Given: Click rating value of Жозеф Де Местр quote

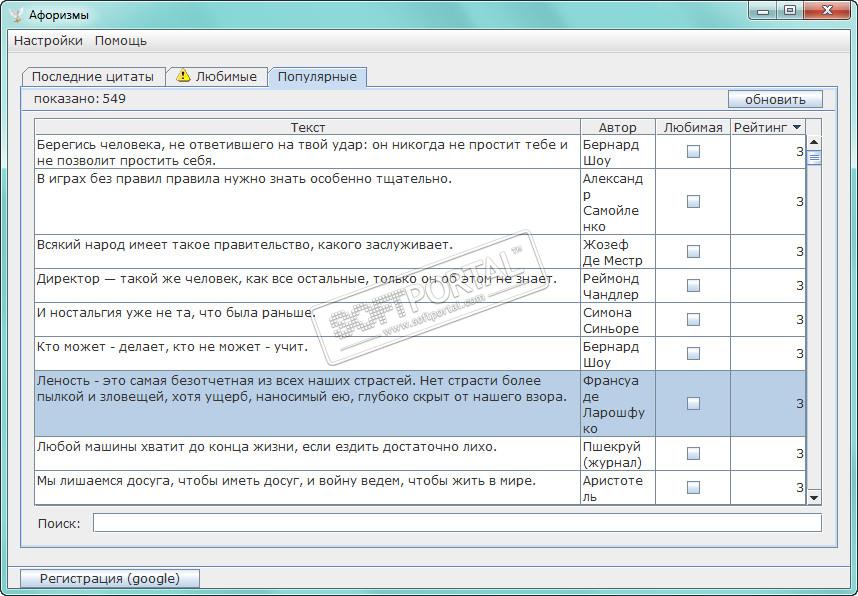Looking at the screenshot, I should 768,251.
